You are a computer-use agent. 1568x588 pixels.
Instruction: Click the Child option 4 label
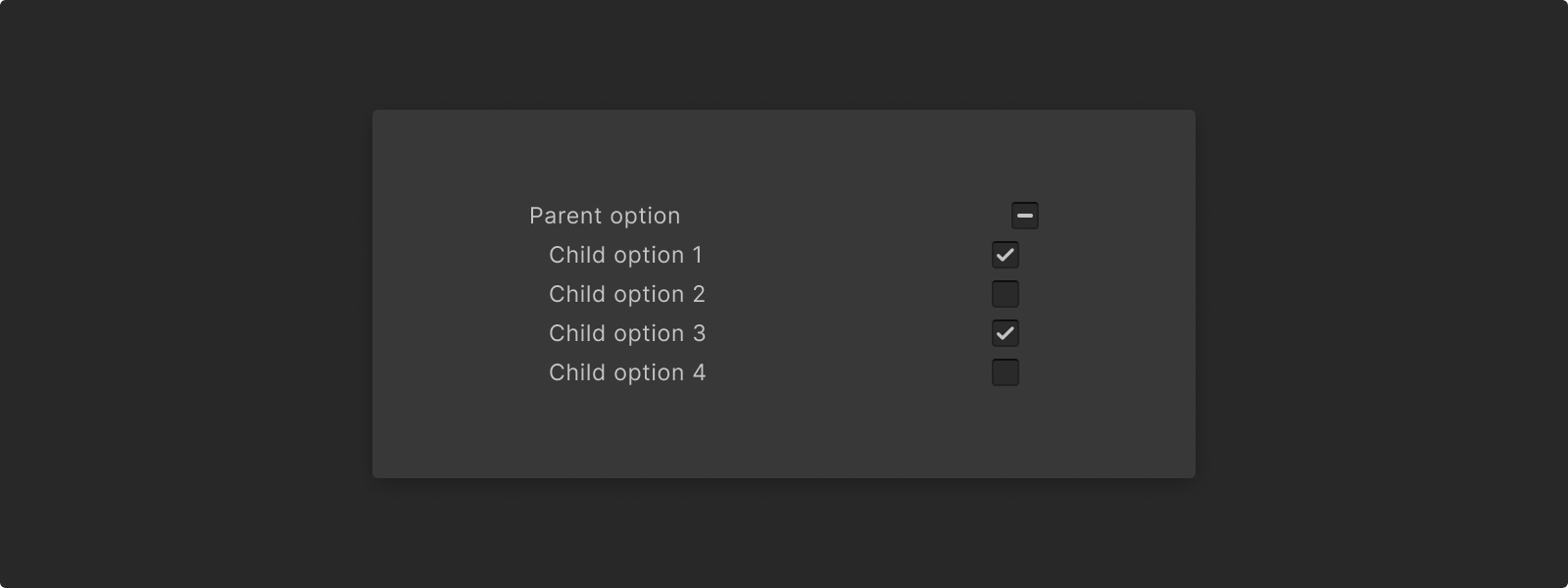click(x=626, y=372)
